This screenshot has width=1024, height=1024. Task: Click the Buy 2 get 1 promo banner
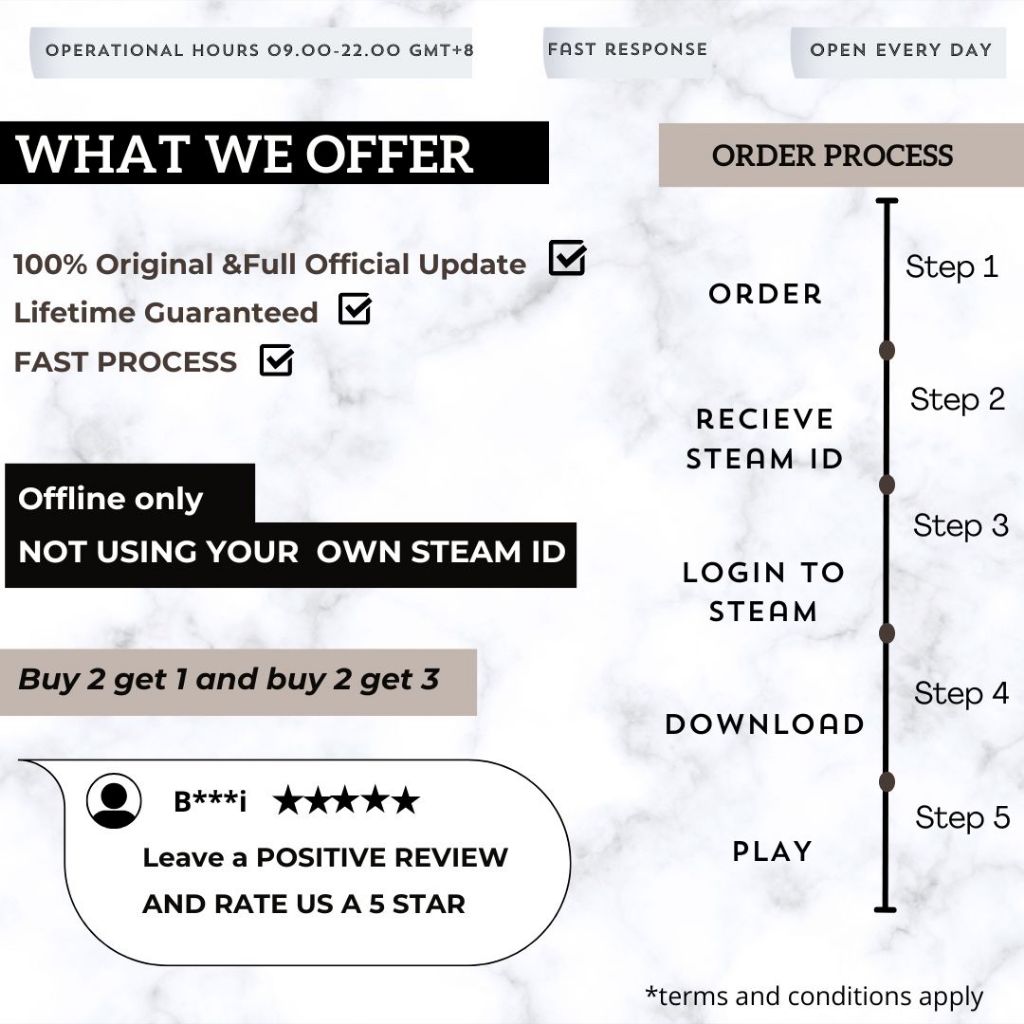coord(229,680)
